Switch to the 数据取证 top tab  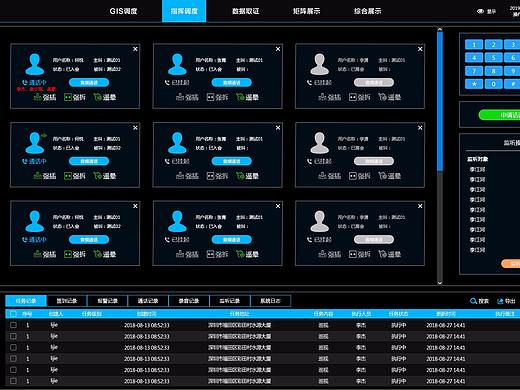tap(246, 11)
